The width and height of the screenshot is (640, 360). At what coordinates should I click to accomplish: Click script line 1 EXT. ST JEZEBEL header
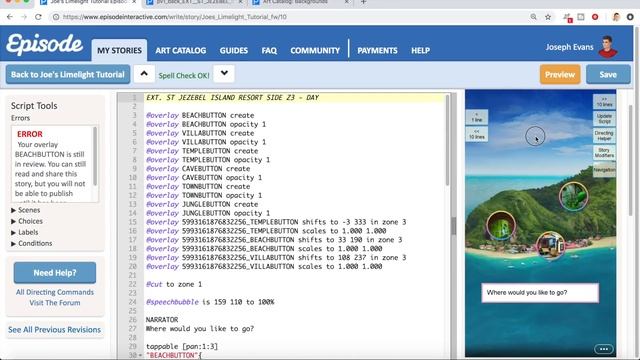[x=232, y=98]
